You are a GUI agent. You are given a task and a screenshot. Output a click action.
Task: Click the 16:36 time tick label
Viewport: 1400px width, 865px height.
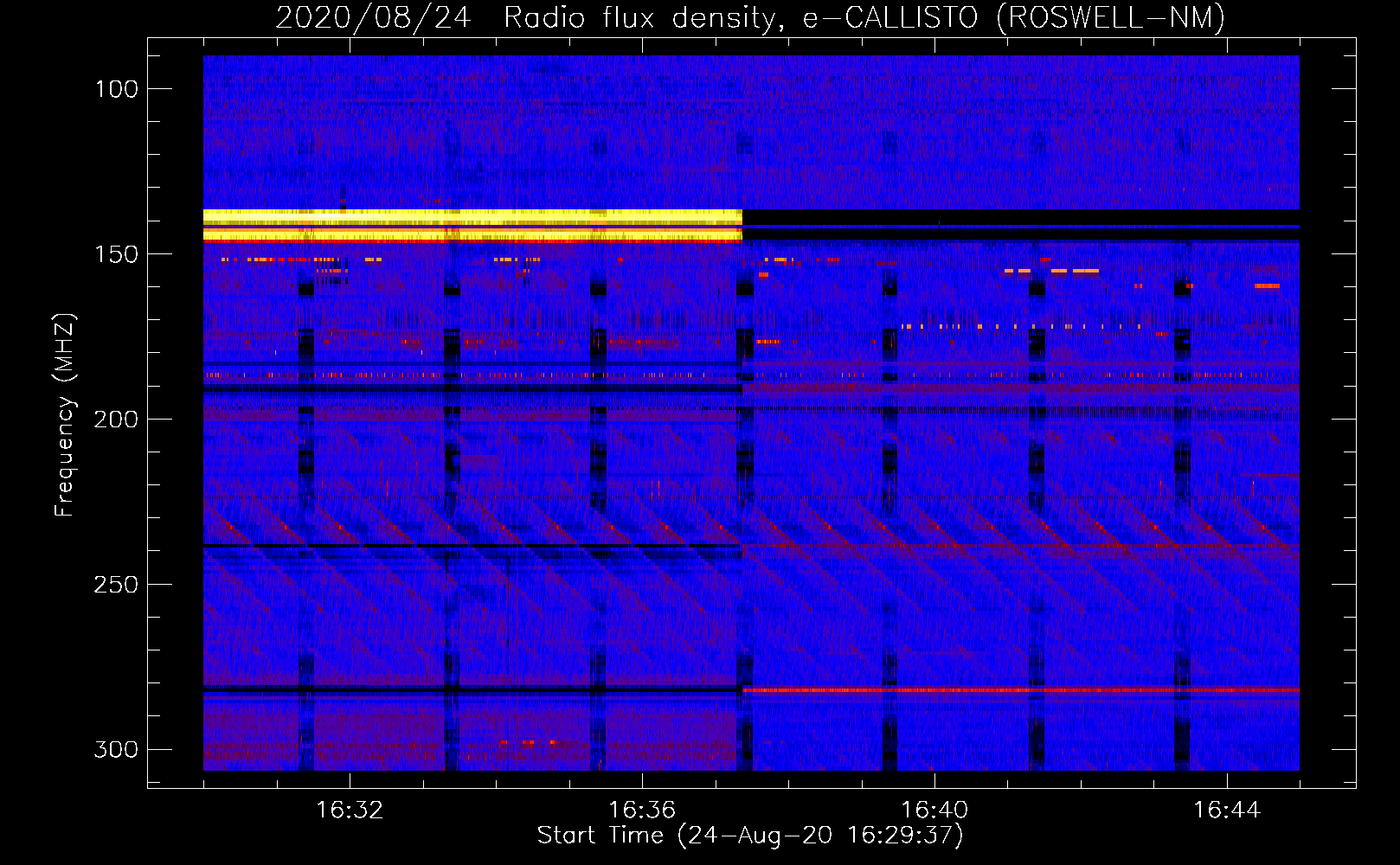(642, 811)
